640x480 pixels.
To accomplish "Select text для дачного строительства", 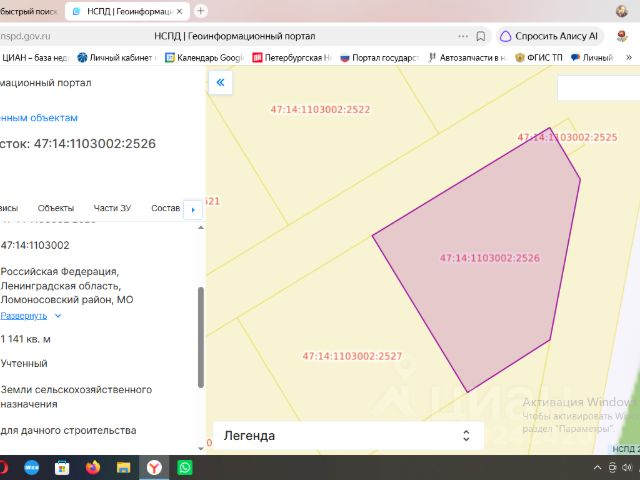I will (68, 430).
